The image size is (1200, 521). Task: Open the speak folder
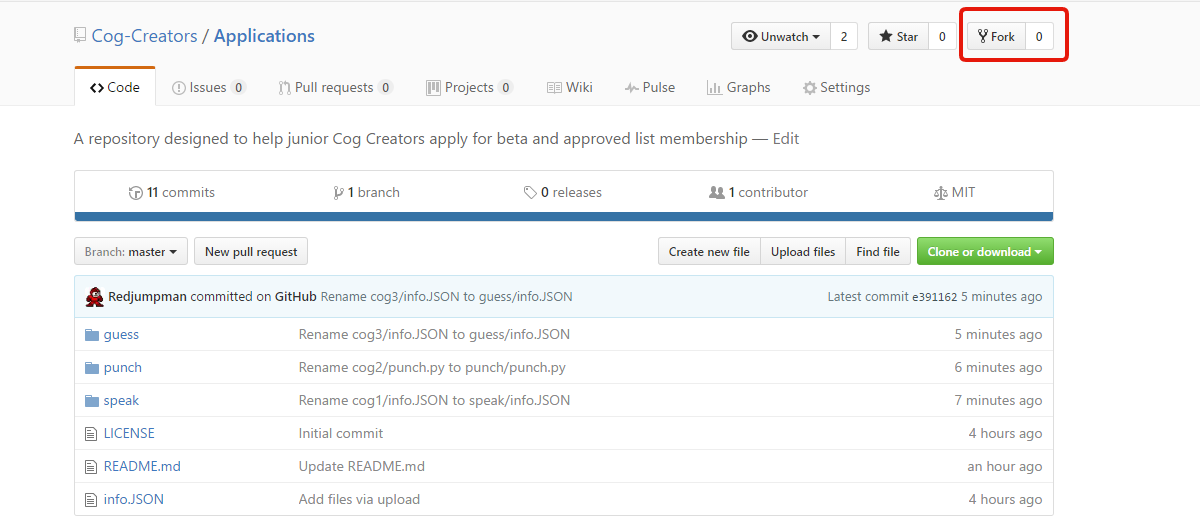(x=121, y=400)
